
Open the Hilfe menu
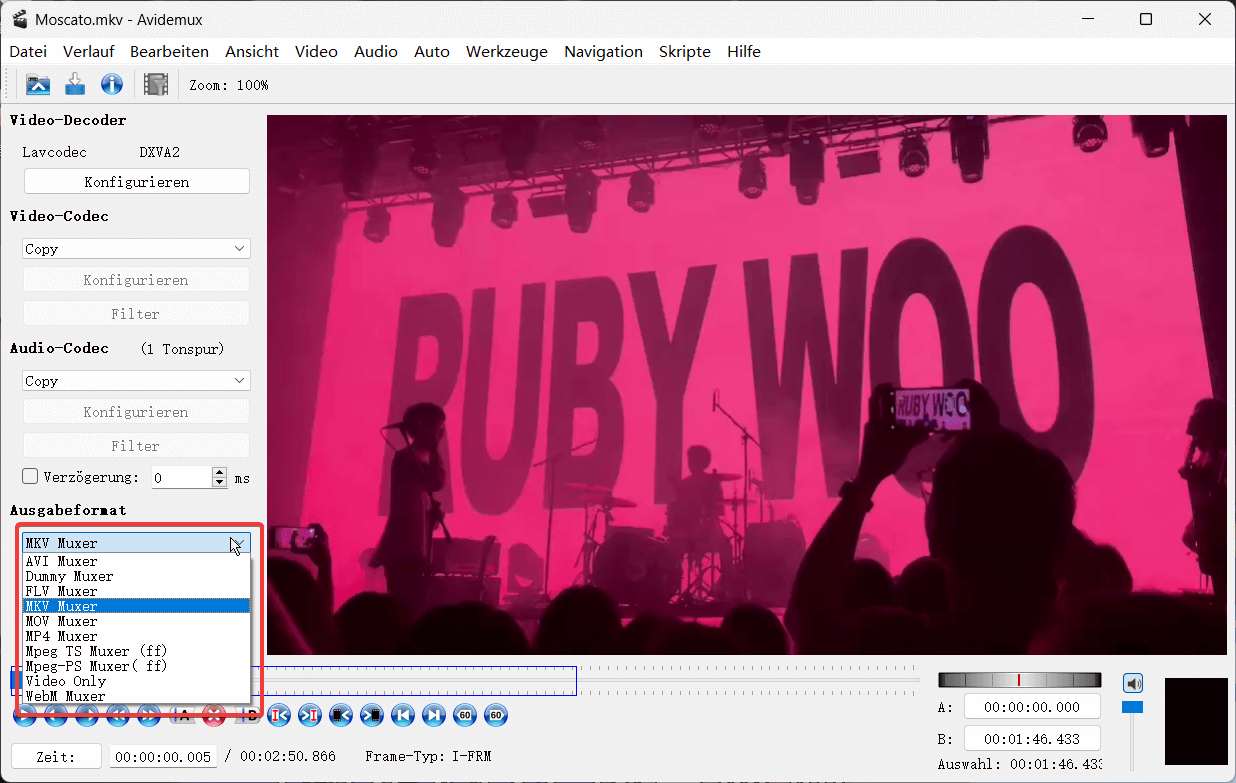(744, 51)
